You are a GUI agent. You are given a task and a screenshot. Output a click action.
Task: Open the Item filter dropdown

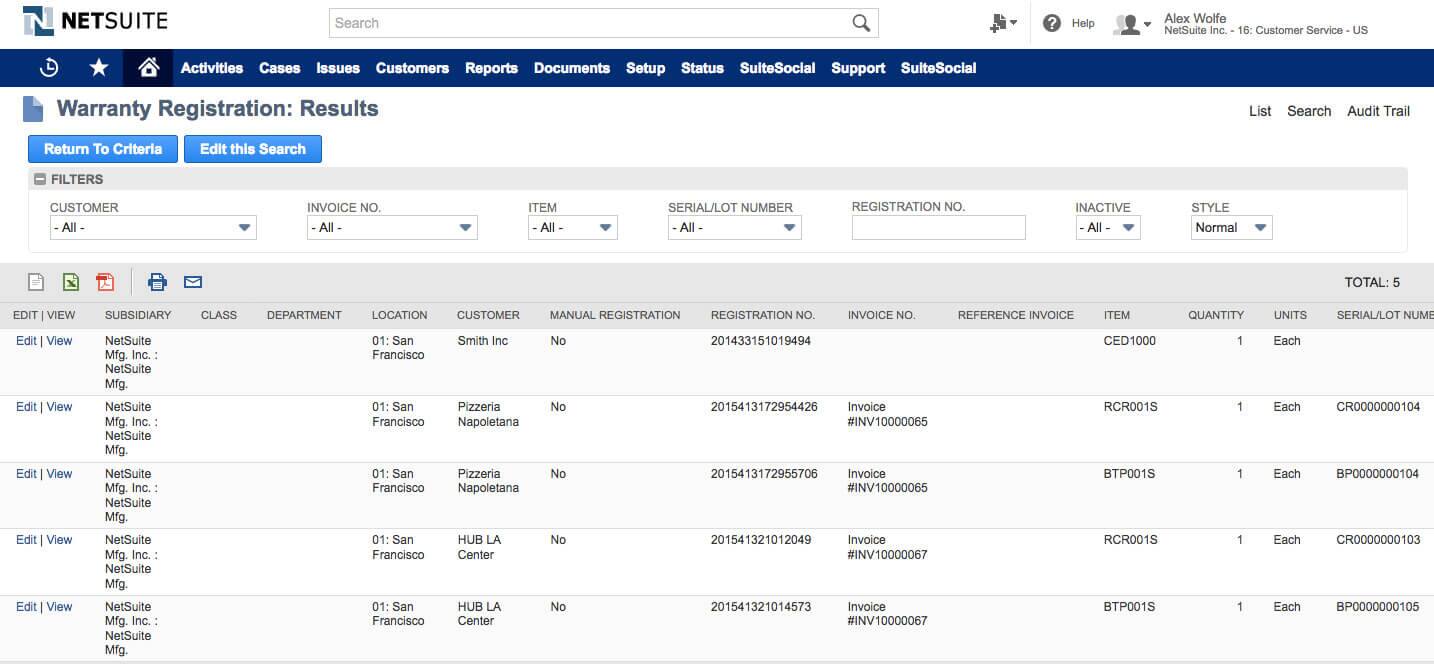573,228
